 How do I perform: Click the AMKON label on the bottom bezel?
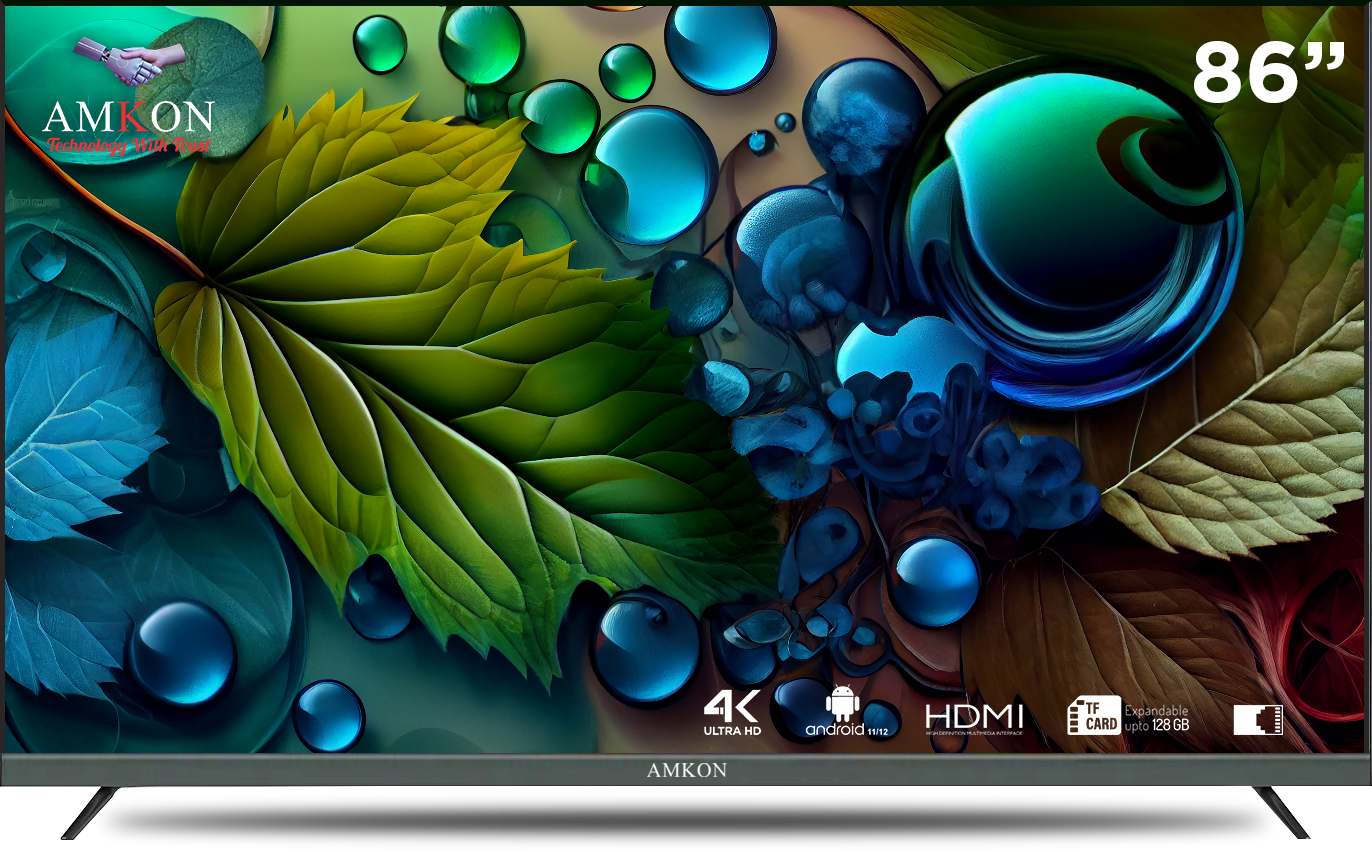[686, 770]
